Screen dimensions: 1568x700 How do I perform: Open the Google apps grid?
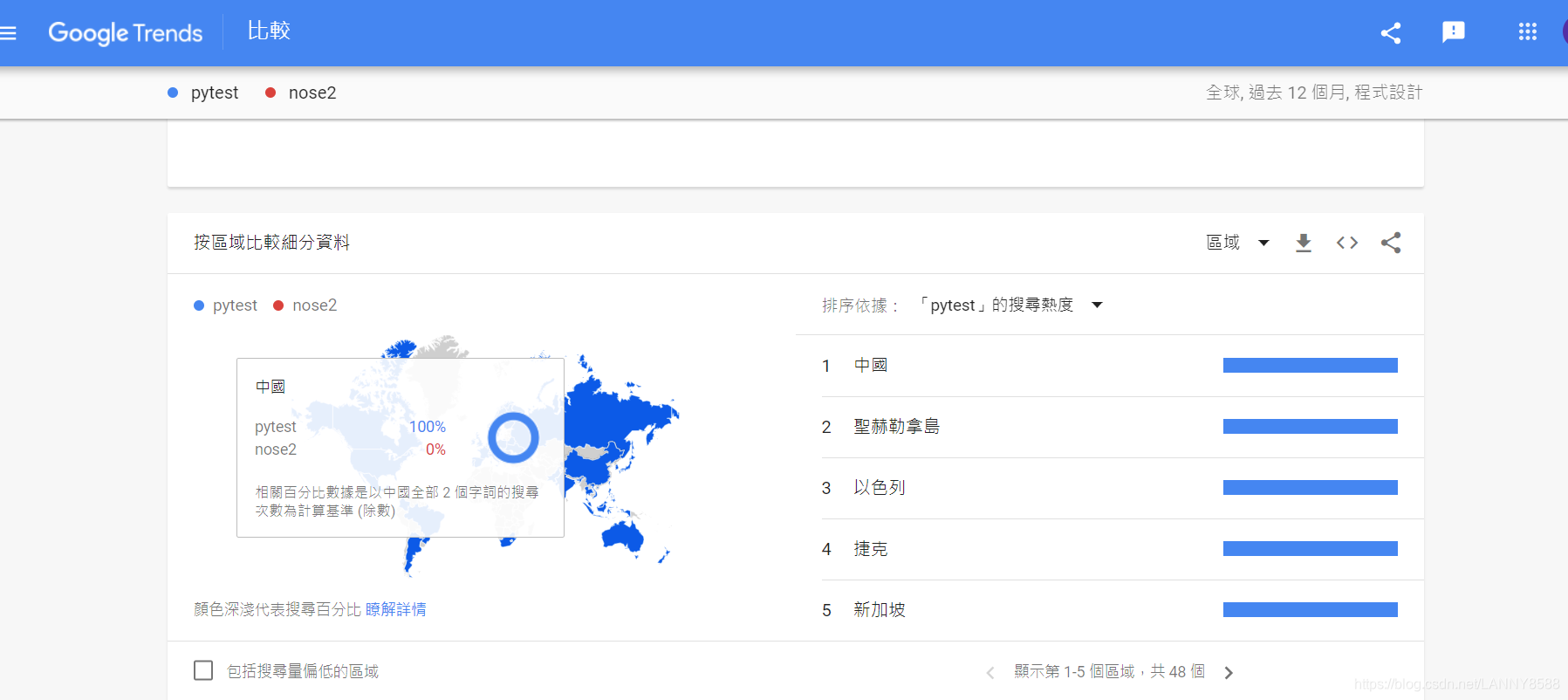[1527, 32]
